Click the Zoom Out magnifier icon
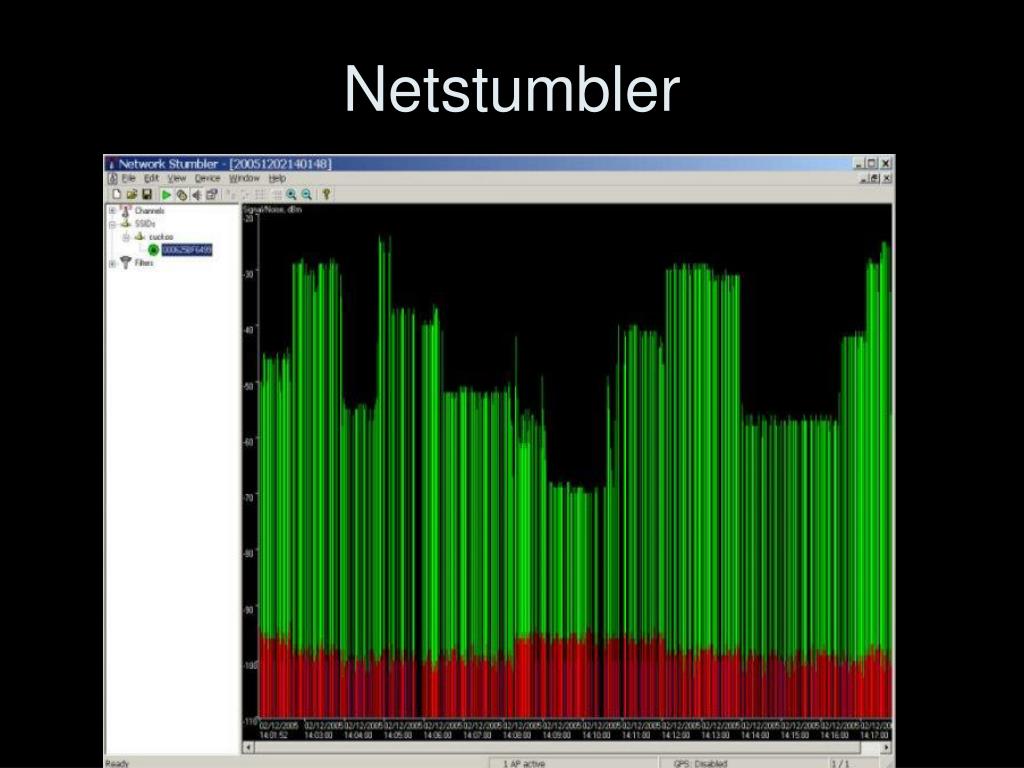 click(306, 194)
